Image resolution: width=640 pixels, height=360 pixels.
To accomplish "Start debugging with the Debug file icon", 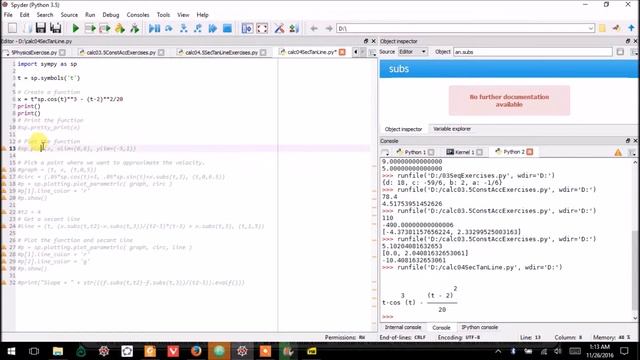I will 154,28.
